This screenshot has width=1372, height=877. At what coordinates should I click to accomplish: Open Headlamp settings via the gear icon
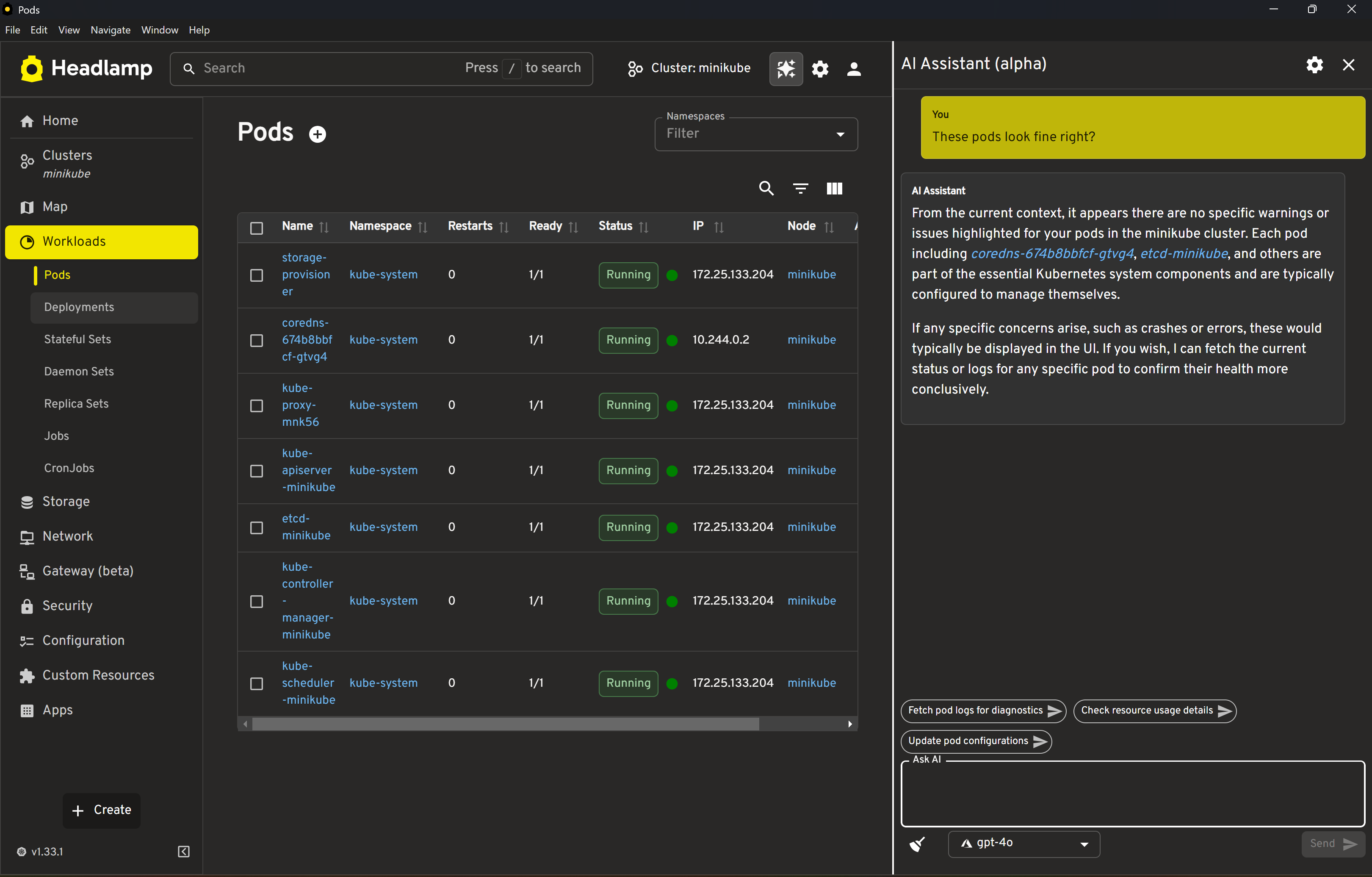820,69
